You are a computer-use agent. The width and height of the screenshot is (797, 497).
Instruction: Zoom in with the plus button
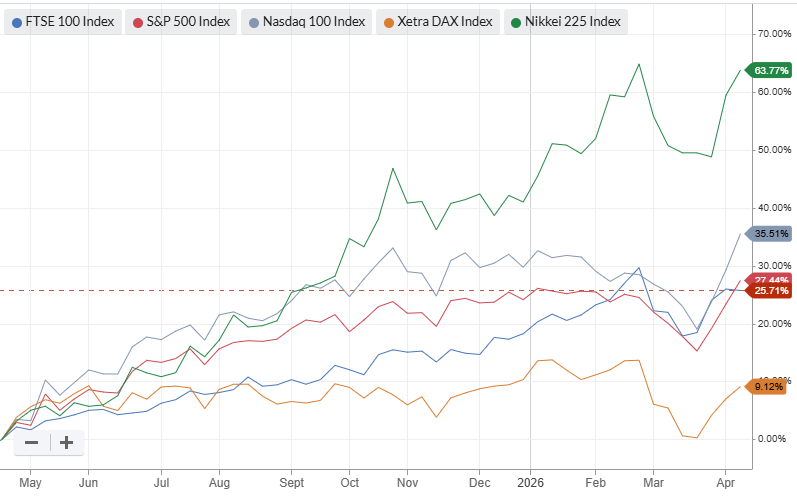coord(67,443)
